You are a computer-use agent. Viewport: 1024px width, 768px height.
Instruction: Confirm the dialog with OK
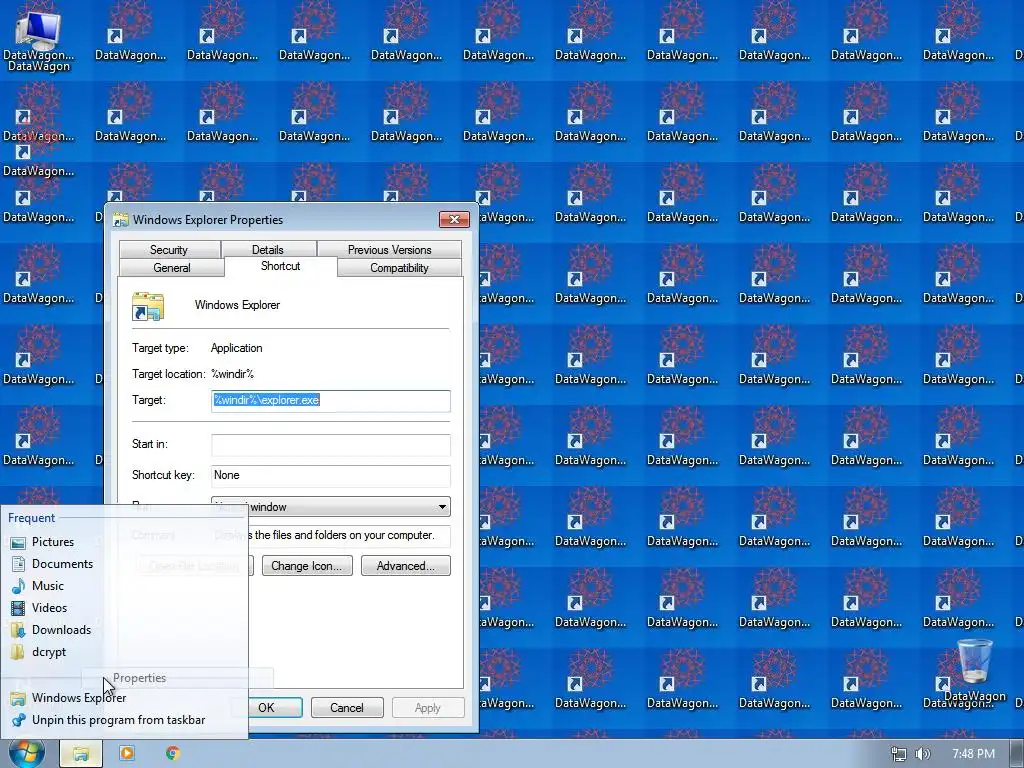266,708
